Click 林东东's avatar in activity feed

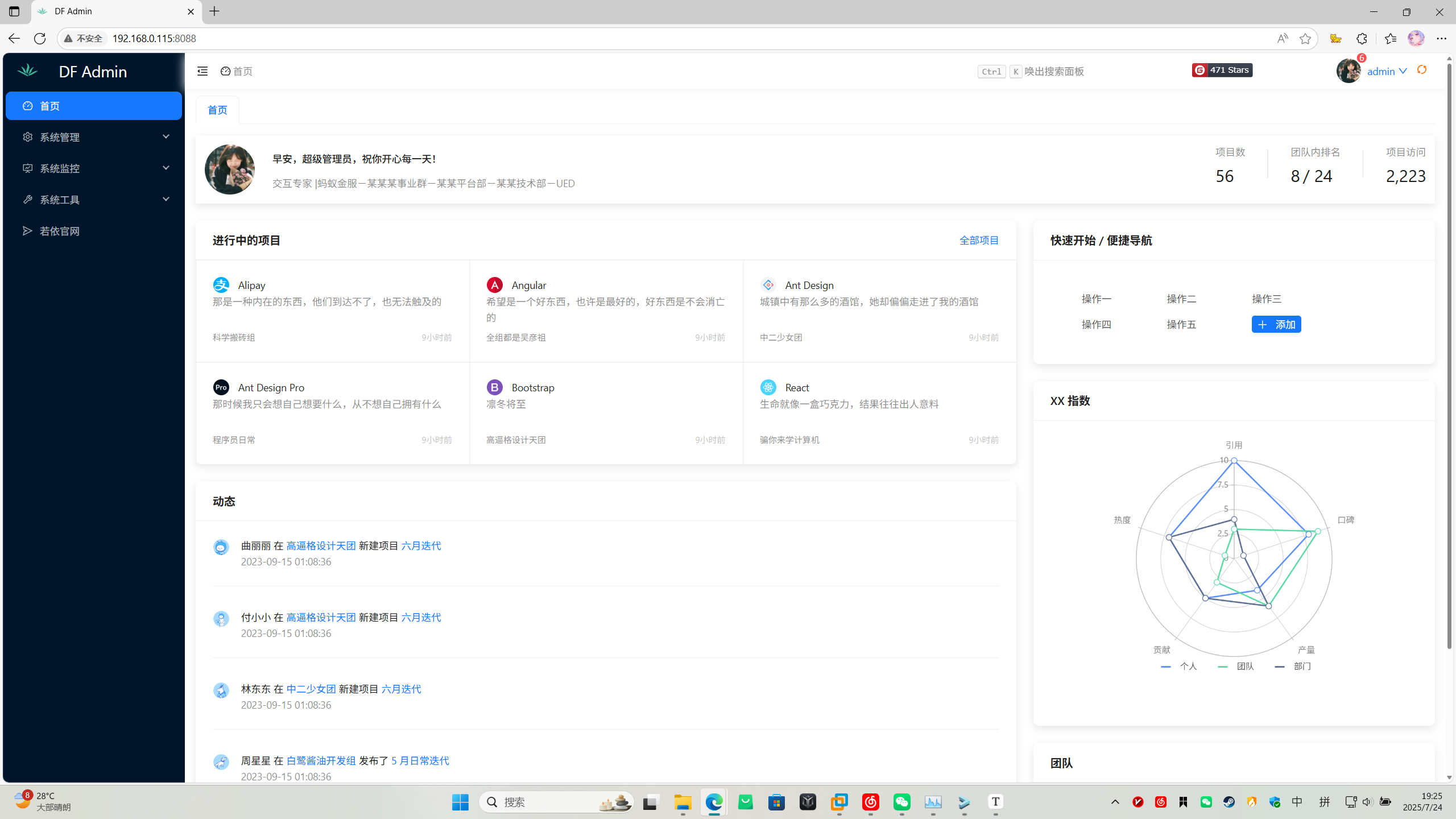click(221, 690)
